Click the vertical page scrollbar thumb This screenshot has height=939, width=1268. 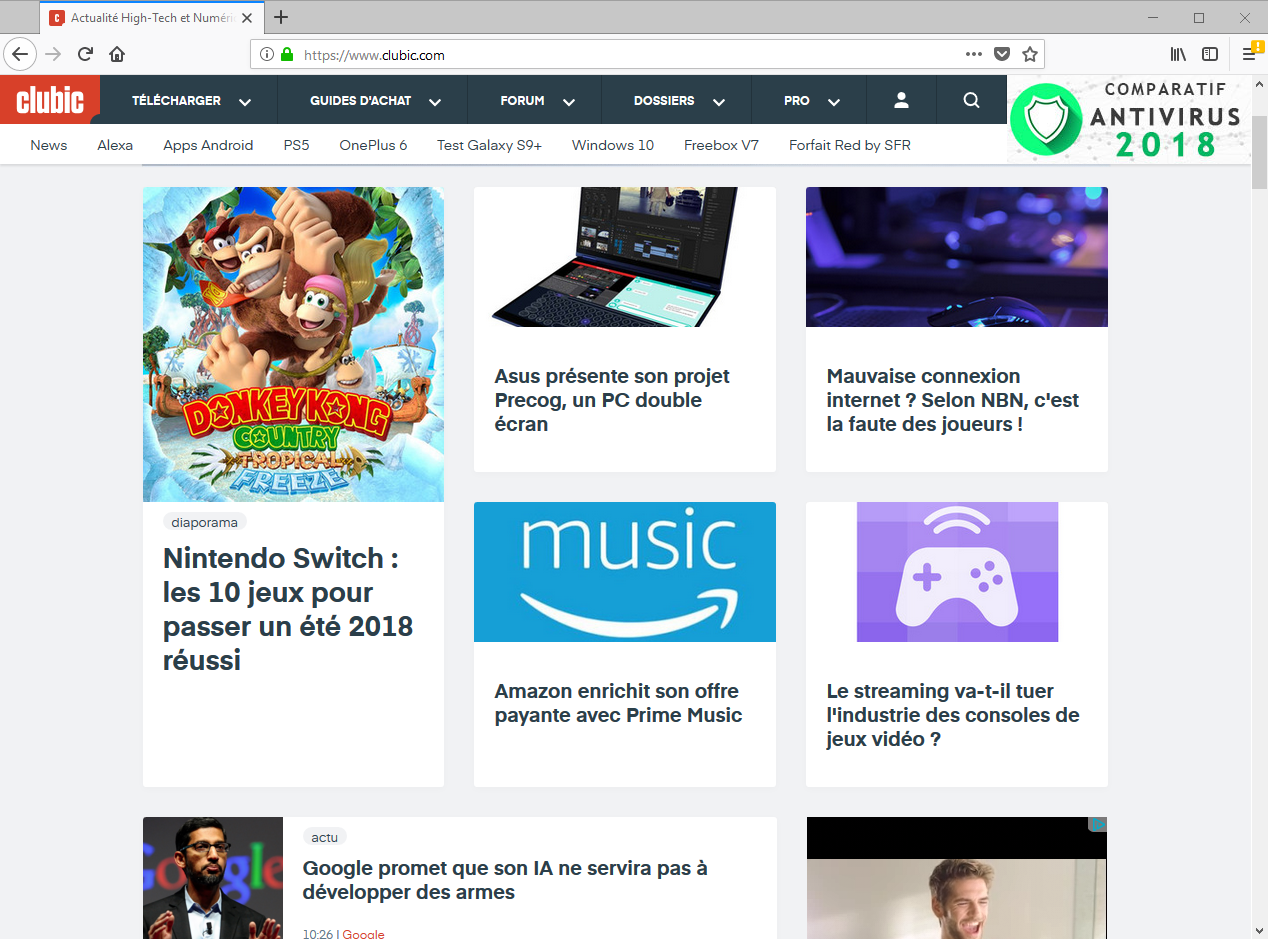[x=1259, y=151]
